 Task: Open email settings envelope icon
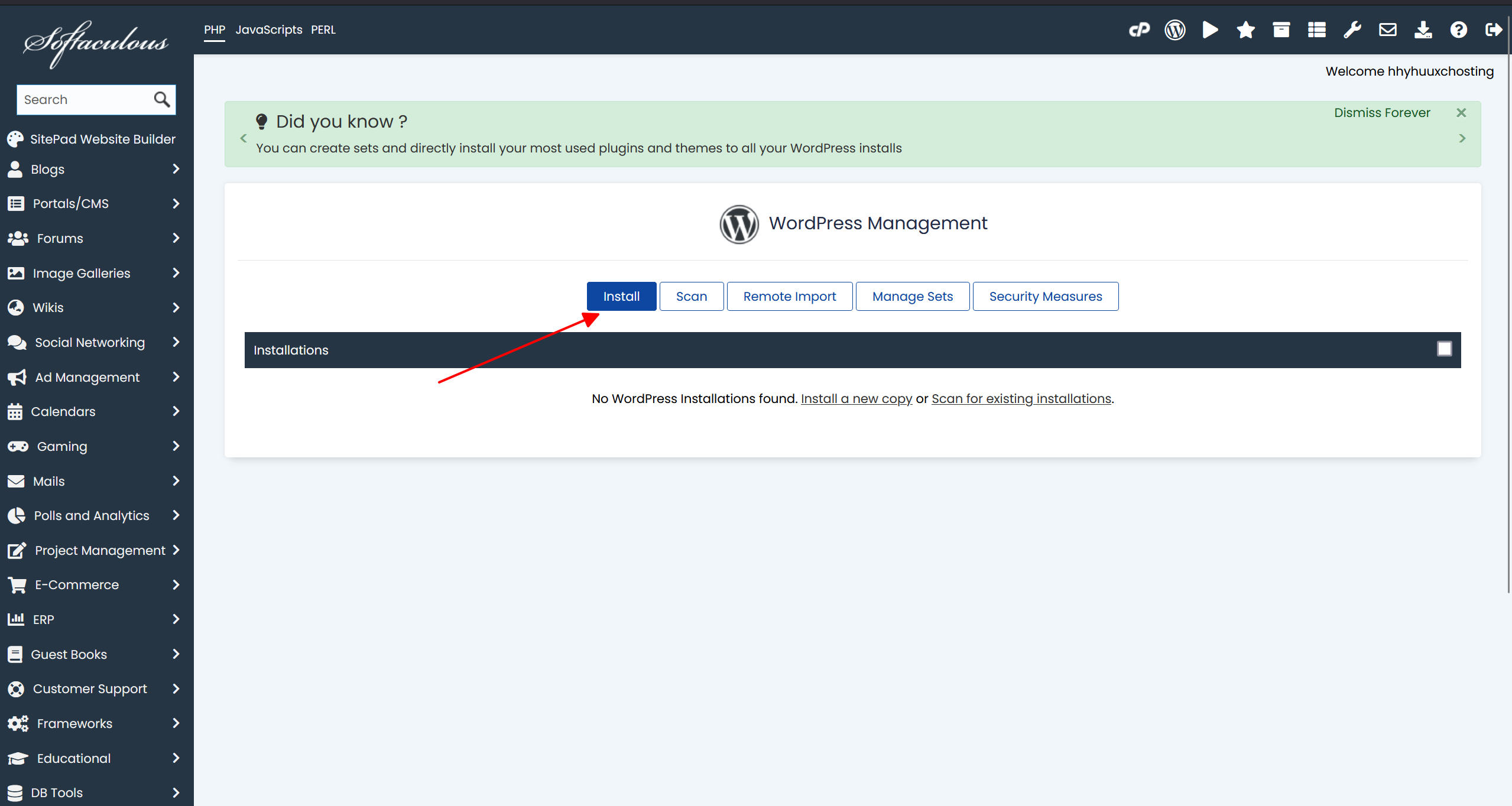click(x=1388, y=30)
